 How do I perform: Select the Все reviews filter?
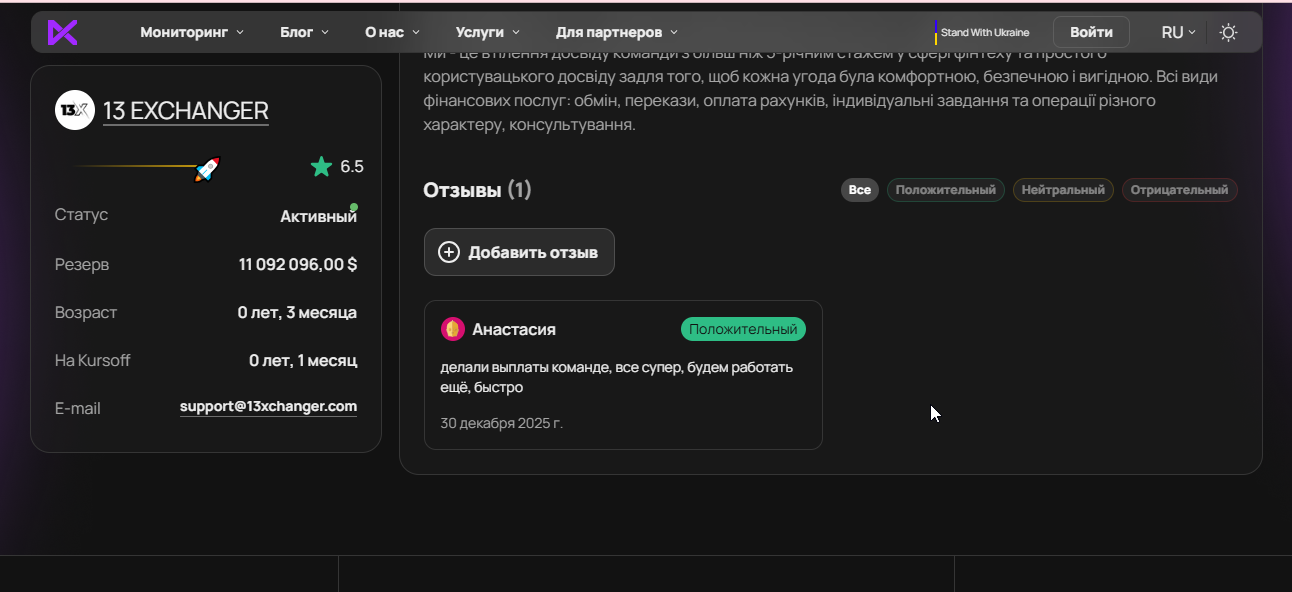pyautogui.click(x=860, y=190)
